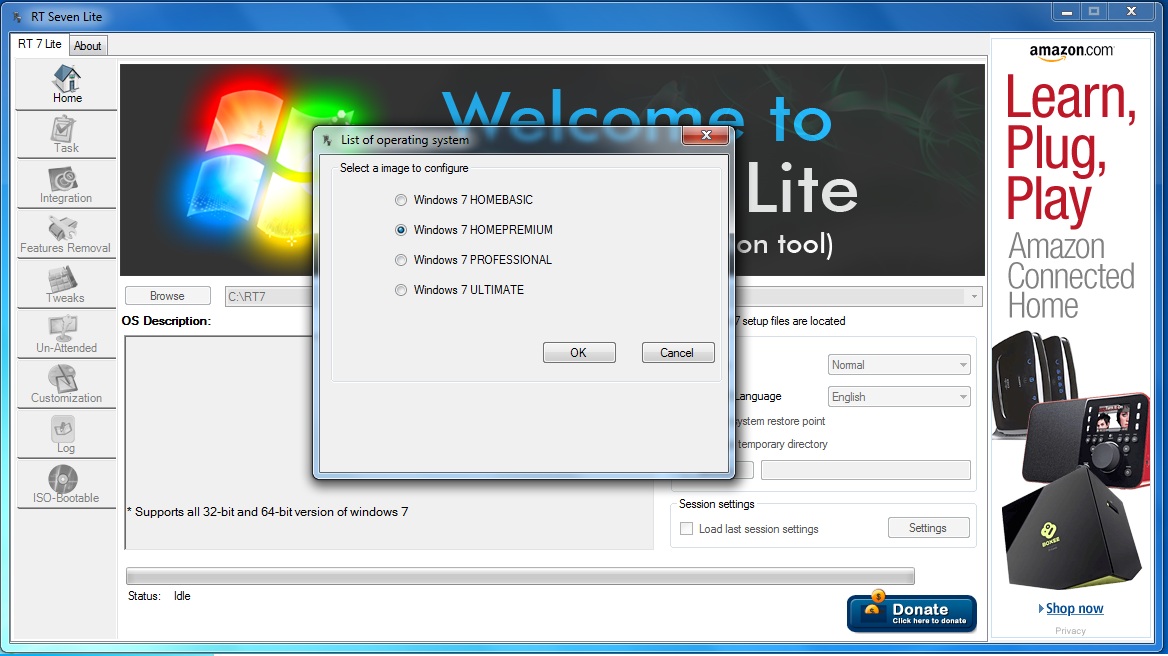Click the Privacy link in the ad
This screenshot has width=1168, height=656.
pos(1070,631)
